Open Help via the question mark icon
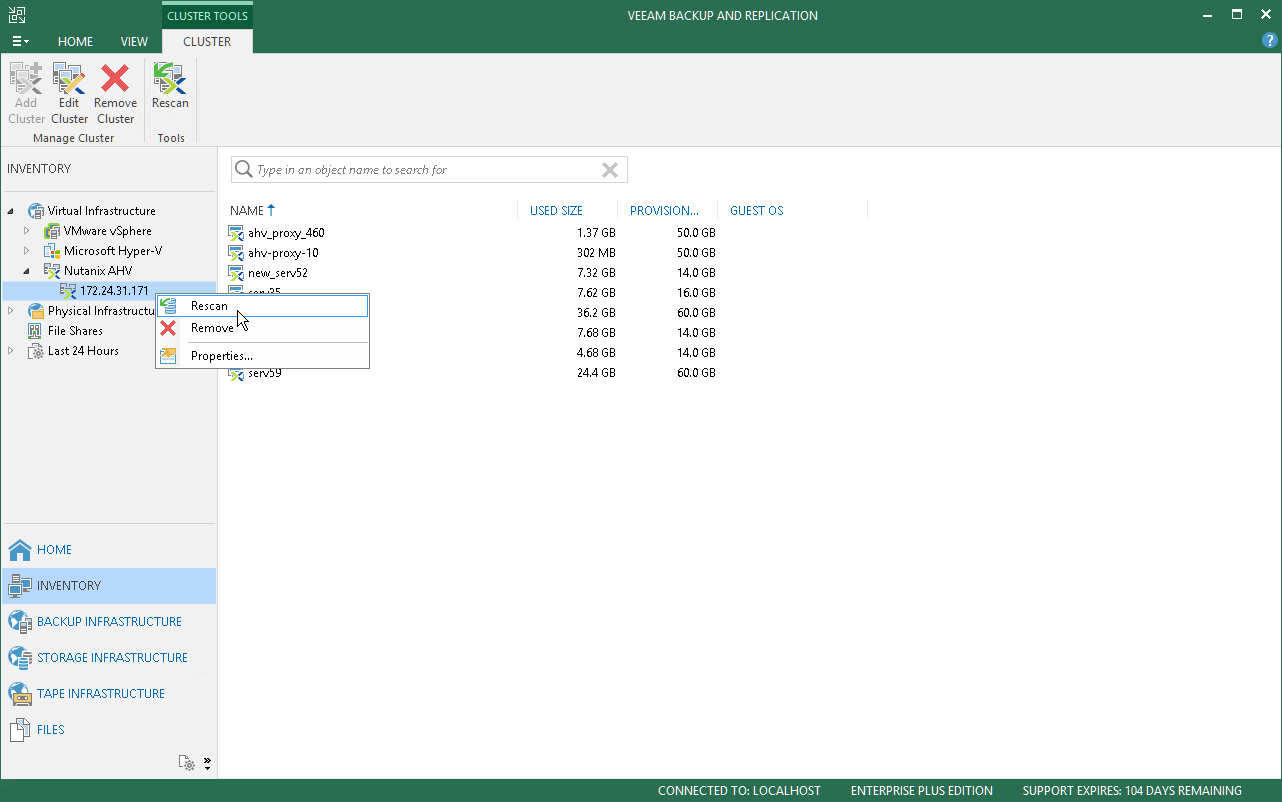 pos(1270,41)
